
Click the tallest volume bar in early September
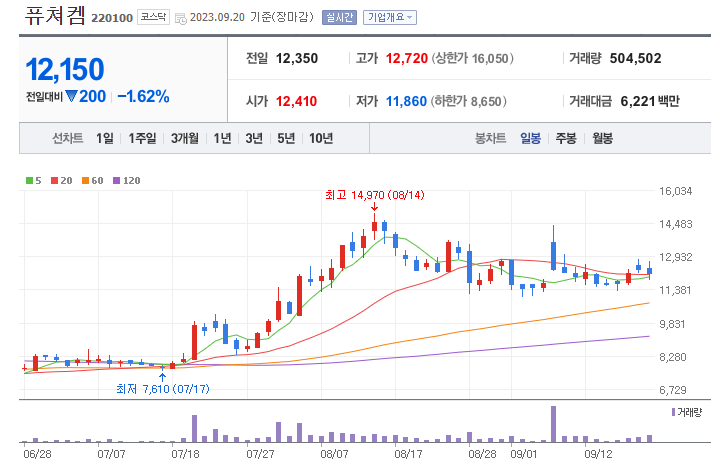pyautogui.click(x=553, y=424)
